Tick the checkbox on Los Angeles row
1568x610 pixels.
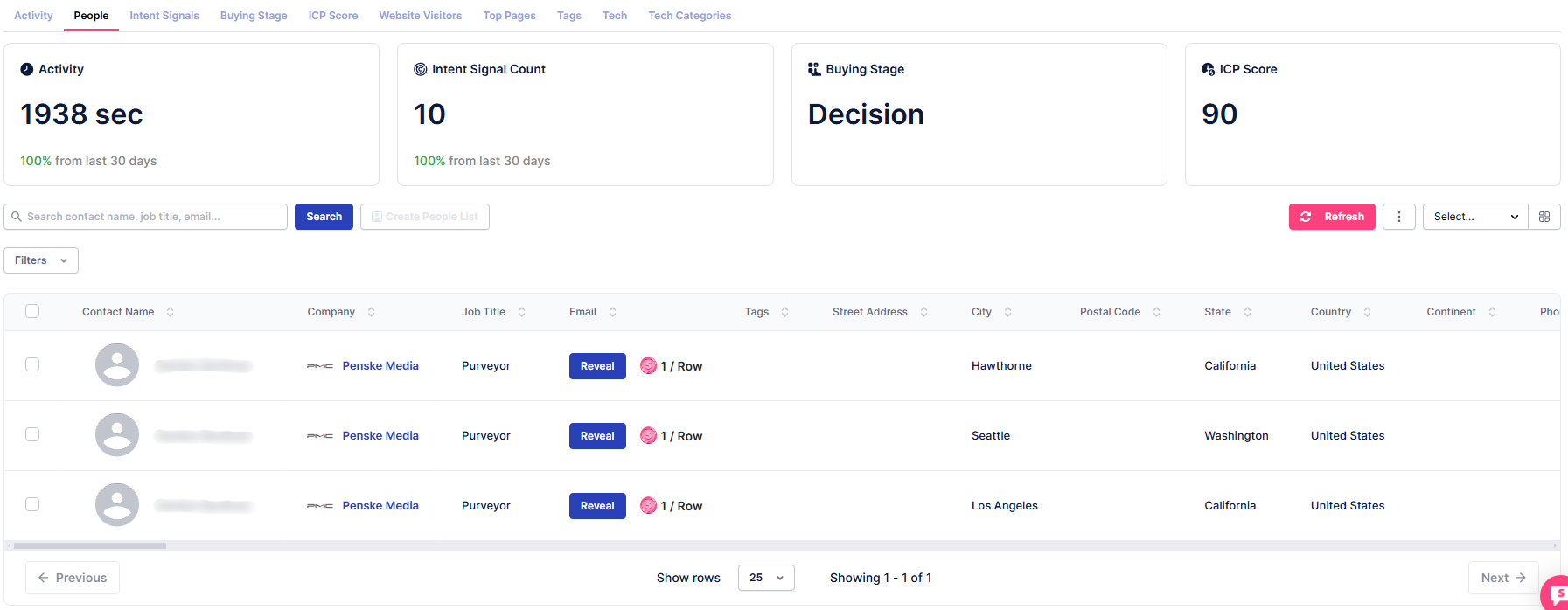point(32,504)
